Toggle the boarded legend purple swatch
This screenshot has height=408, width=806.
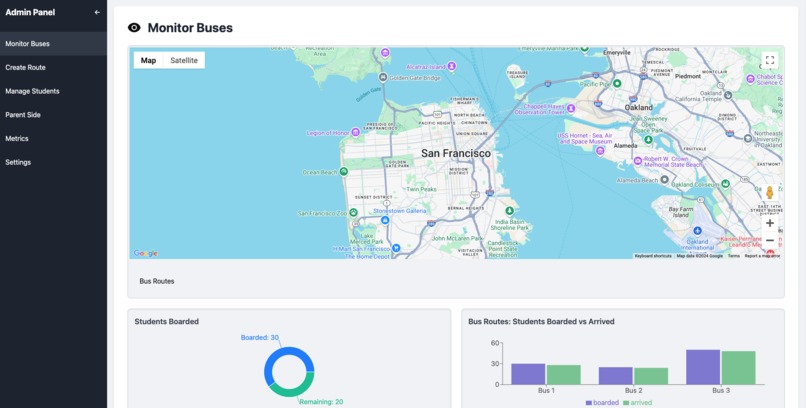click(x=588, y=403)
